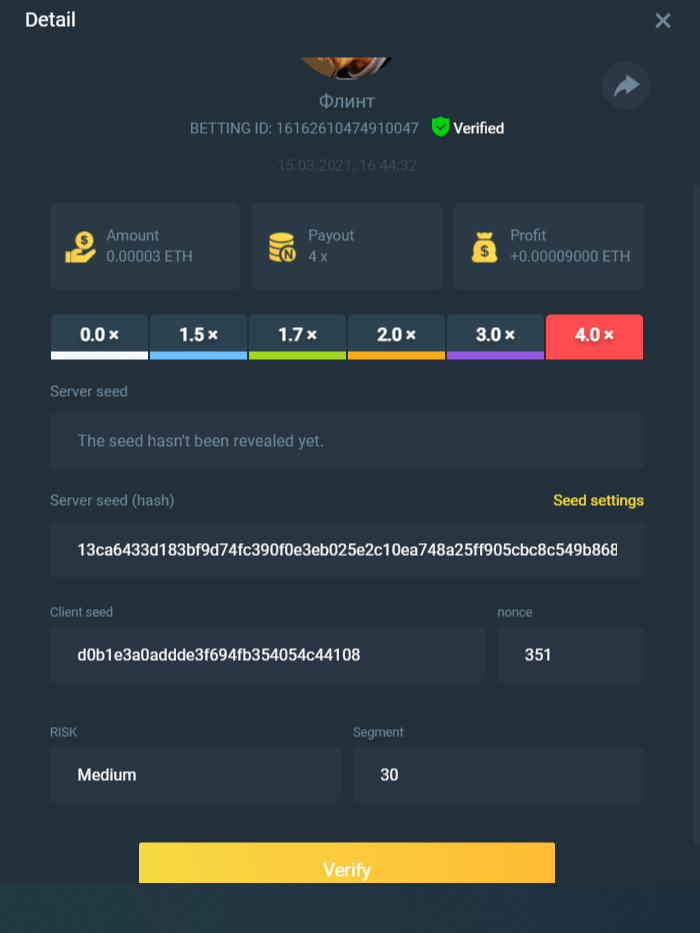
Task: Select the 1.7× multiplier segment
Action: click(x=297, y=336)
